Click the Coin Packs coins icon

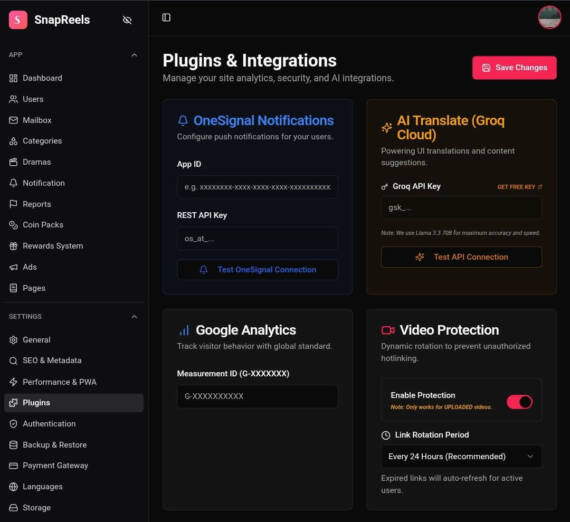tap(13, 225)
